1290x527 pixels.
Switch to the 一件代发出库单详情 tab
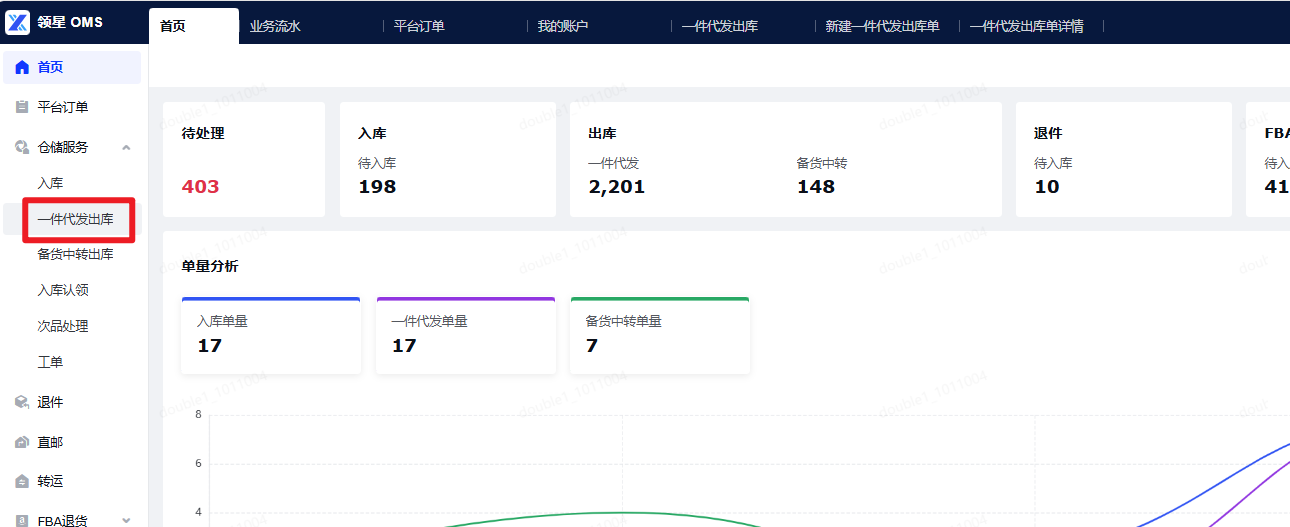[1026, 26]
